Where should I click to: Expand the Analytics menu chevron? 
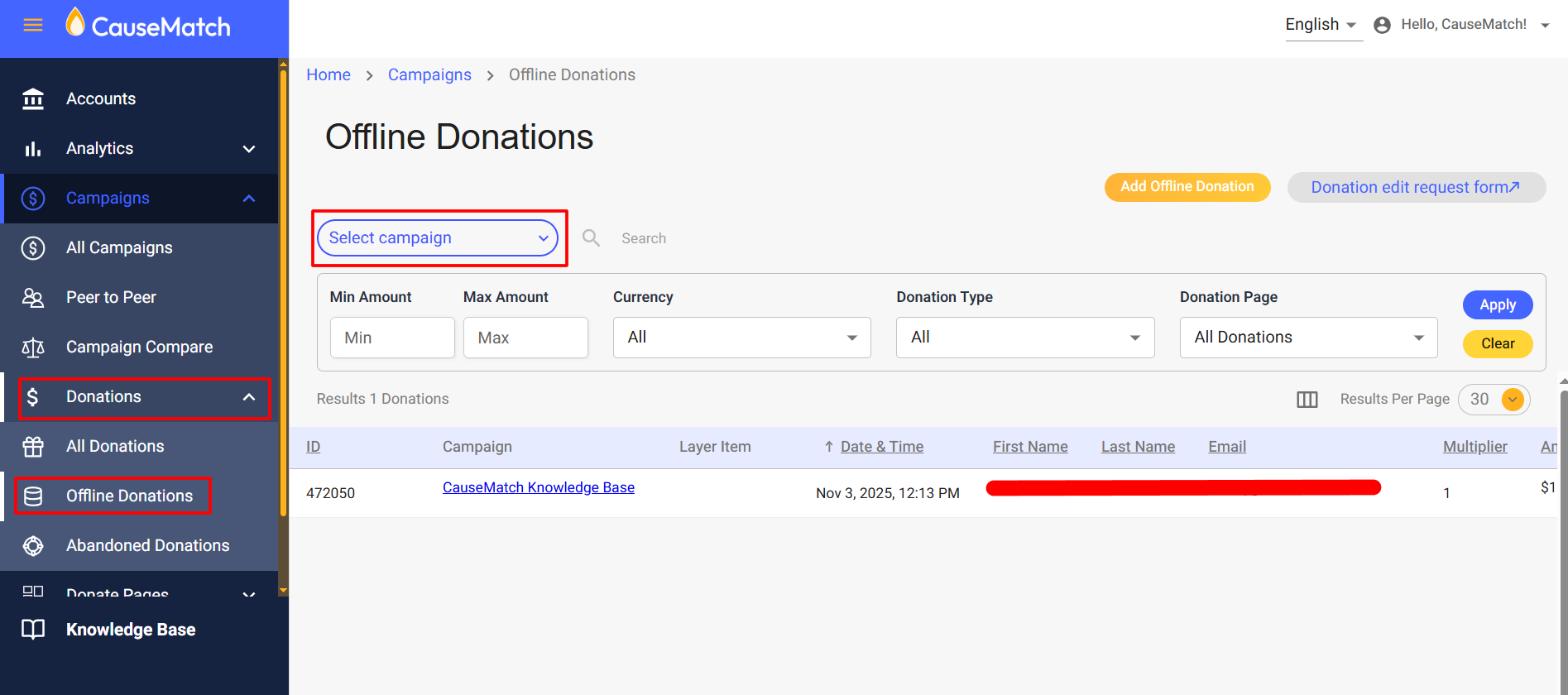(249, 149)
